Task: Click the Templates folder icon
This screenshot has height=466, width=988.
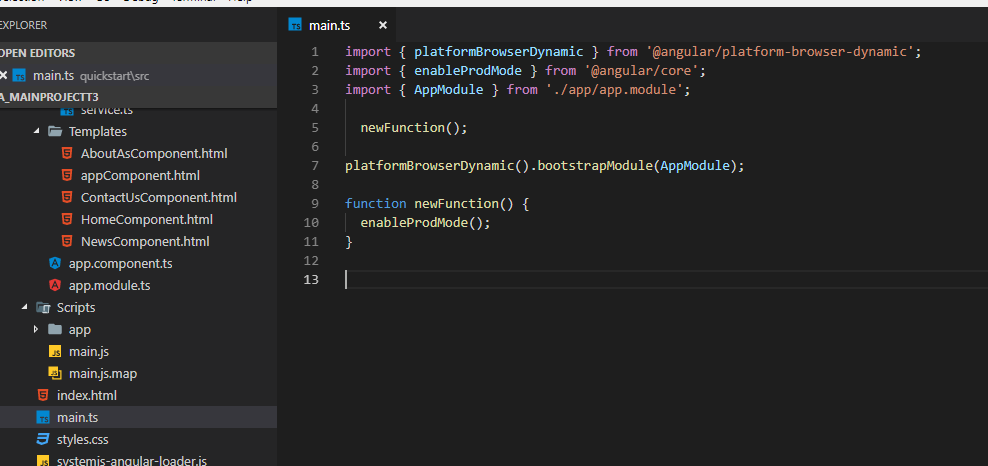Action: [x=55, y=132]
